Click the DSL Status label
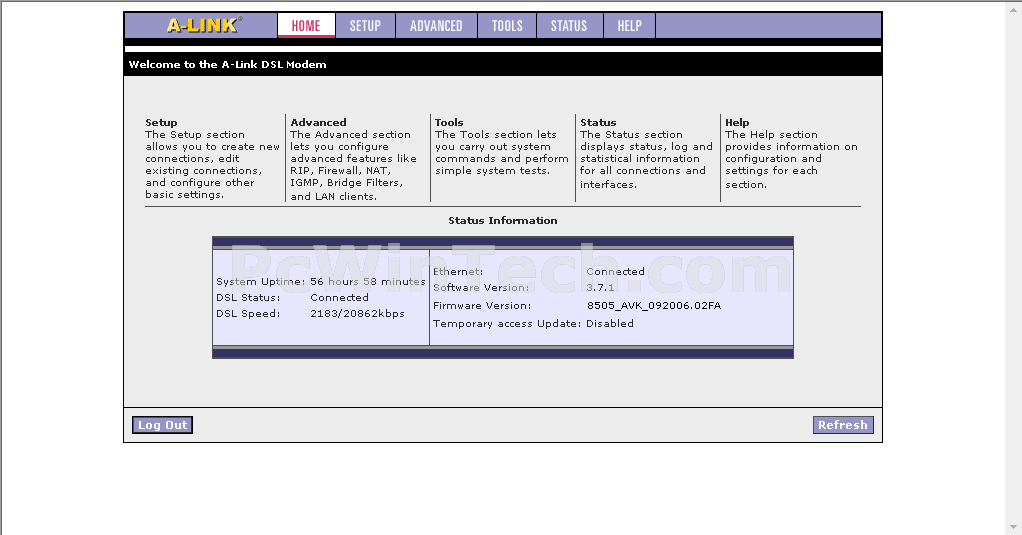This screenshot has width=1022, height=535. tap(248, 298)
